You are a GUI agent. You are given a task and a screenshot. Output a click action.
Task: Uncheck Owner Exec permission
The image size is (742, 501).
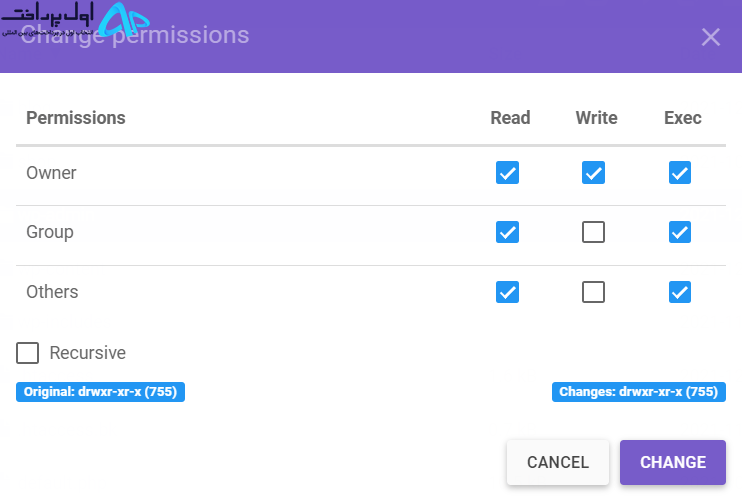[x=680, y=173]
